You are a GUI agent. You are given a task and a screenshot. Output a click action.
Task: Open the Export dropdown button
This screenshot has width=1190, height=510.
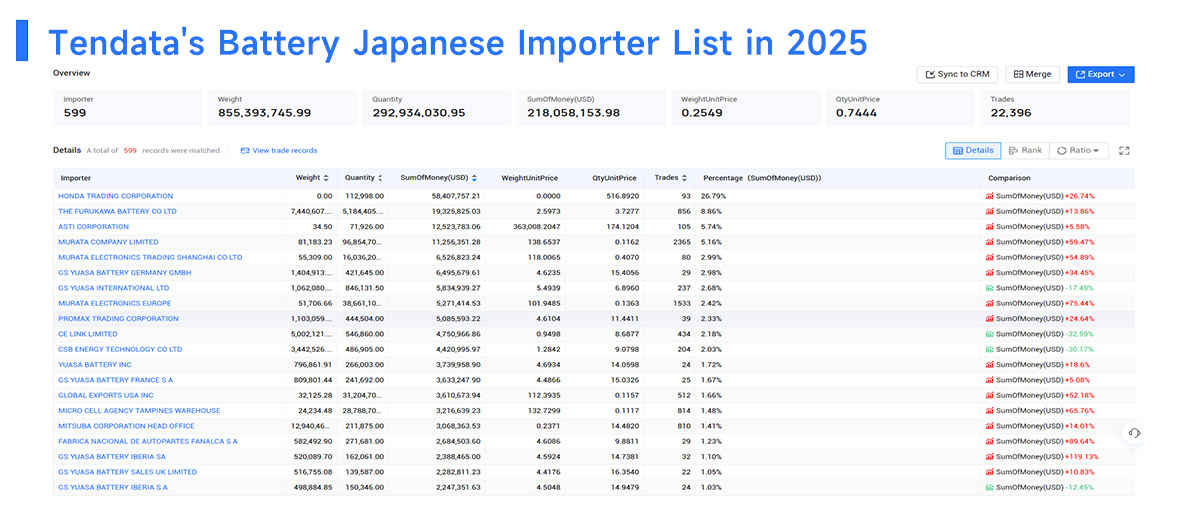pos(1100,74)
